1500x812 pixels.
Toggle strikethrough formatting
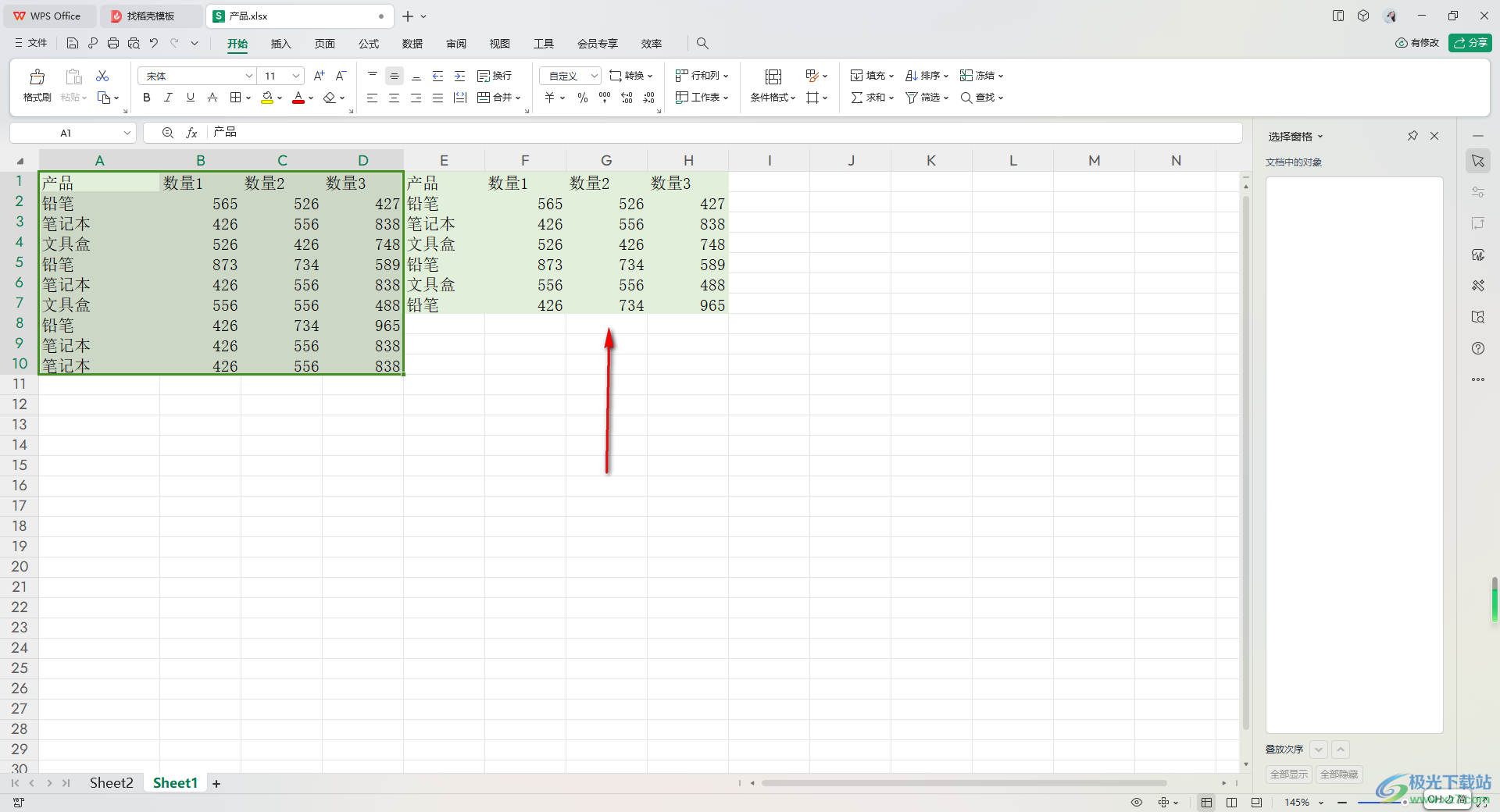[212, 98]
